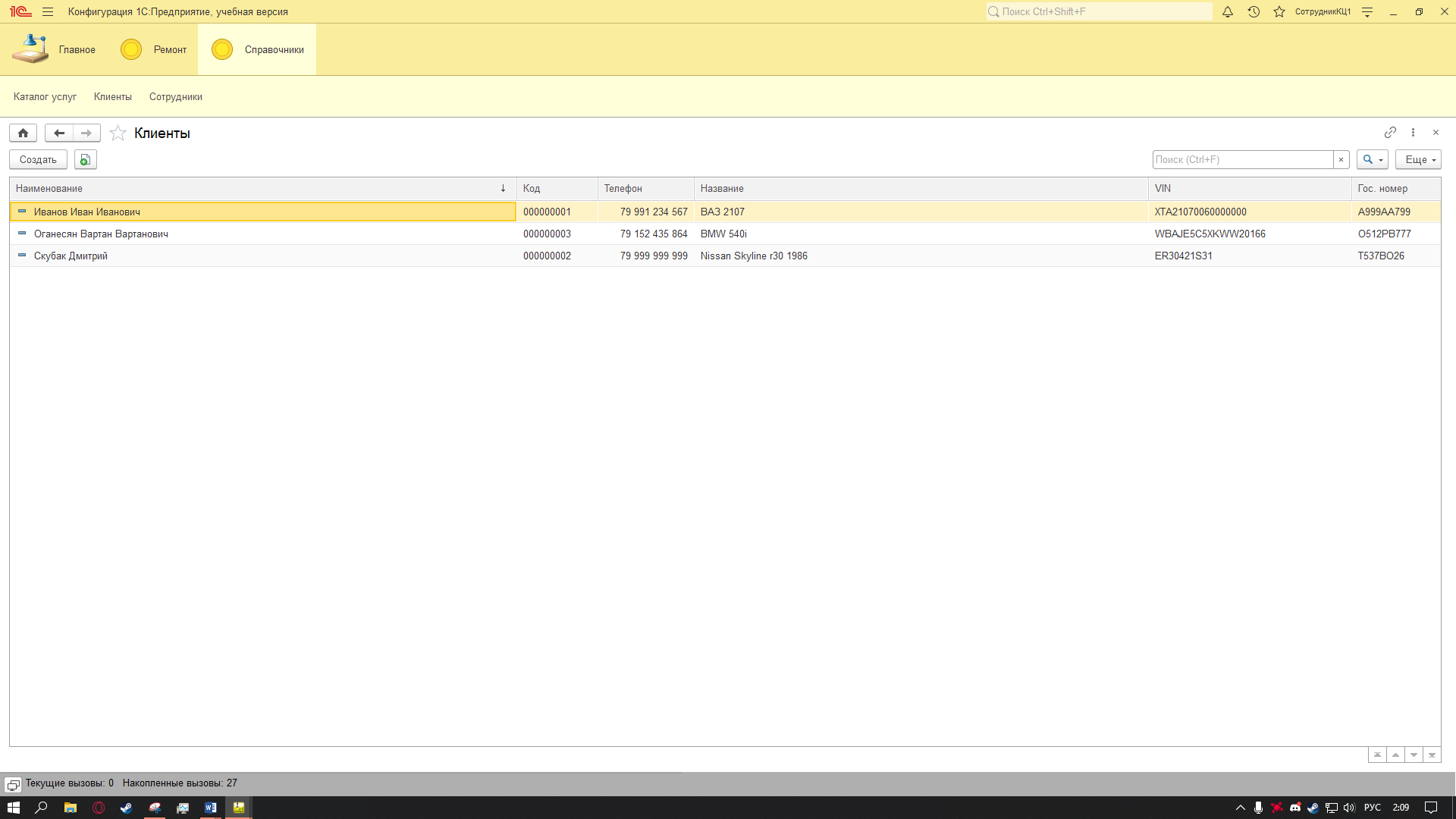Open favorites star in title bar
The width and height of the screenshot is (1456, 819).
click(1279, 12)
